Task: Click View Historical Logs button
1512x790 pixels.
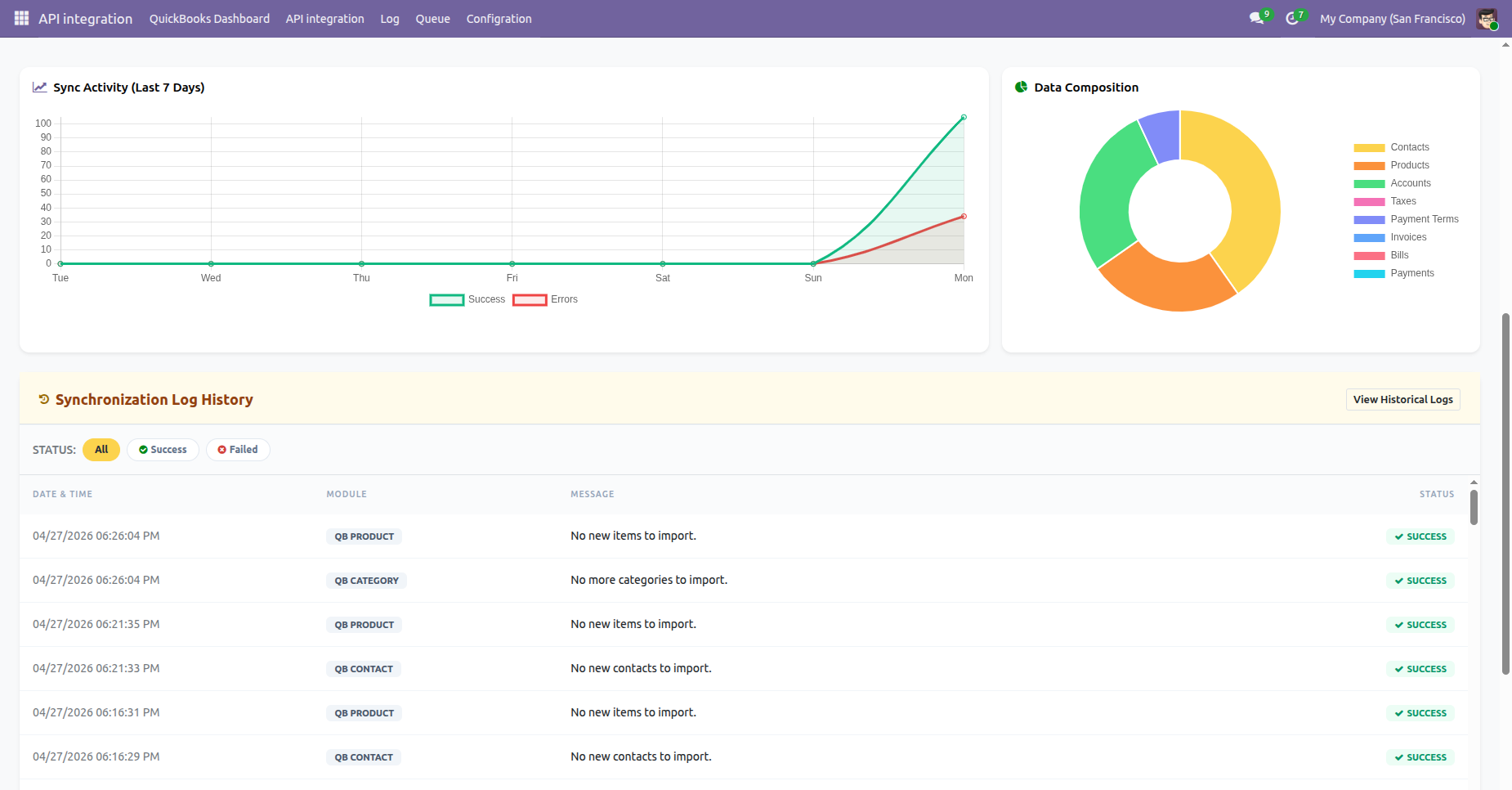Action: pyautogui.click(x=1402, y=399)
